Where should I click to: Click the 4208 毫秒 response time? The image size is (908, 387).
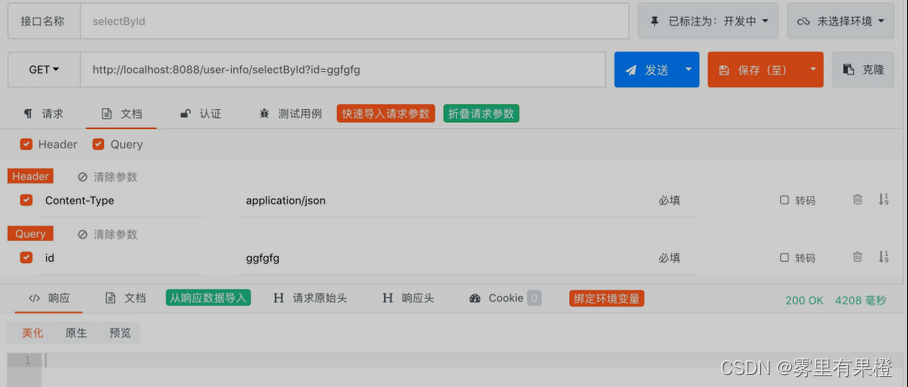click(x=861, y=300)
